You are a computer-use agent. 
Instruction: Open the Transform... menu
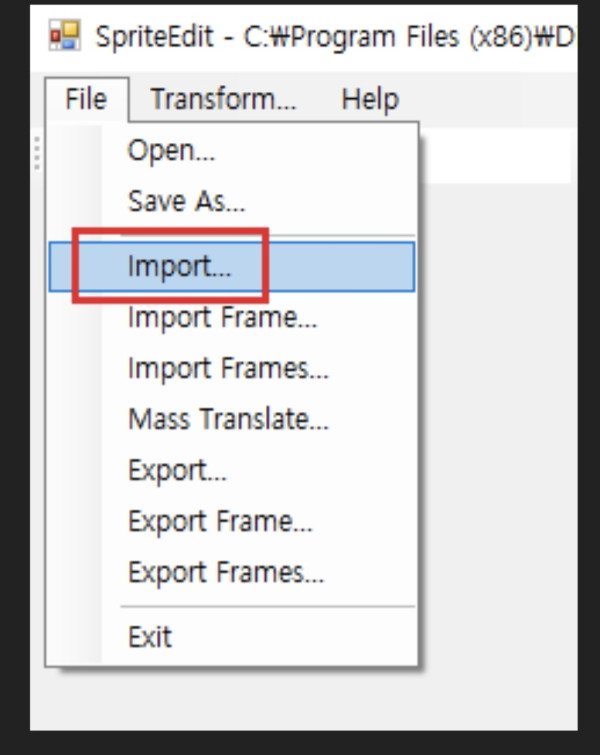pyautogui.click(x=223, y=99)
